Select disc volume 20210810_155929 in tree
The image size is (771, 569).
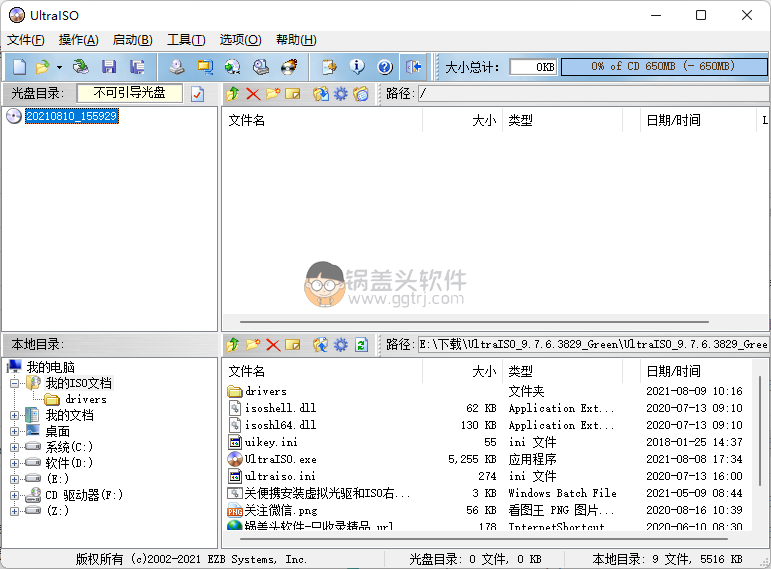(71, 116)
